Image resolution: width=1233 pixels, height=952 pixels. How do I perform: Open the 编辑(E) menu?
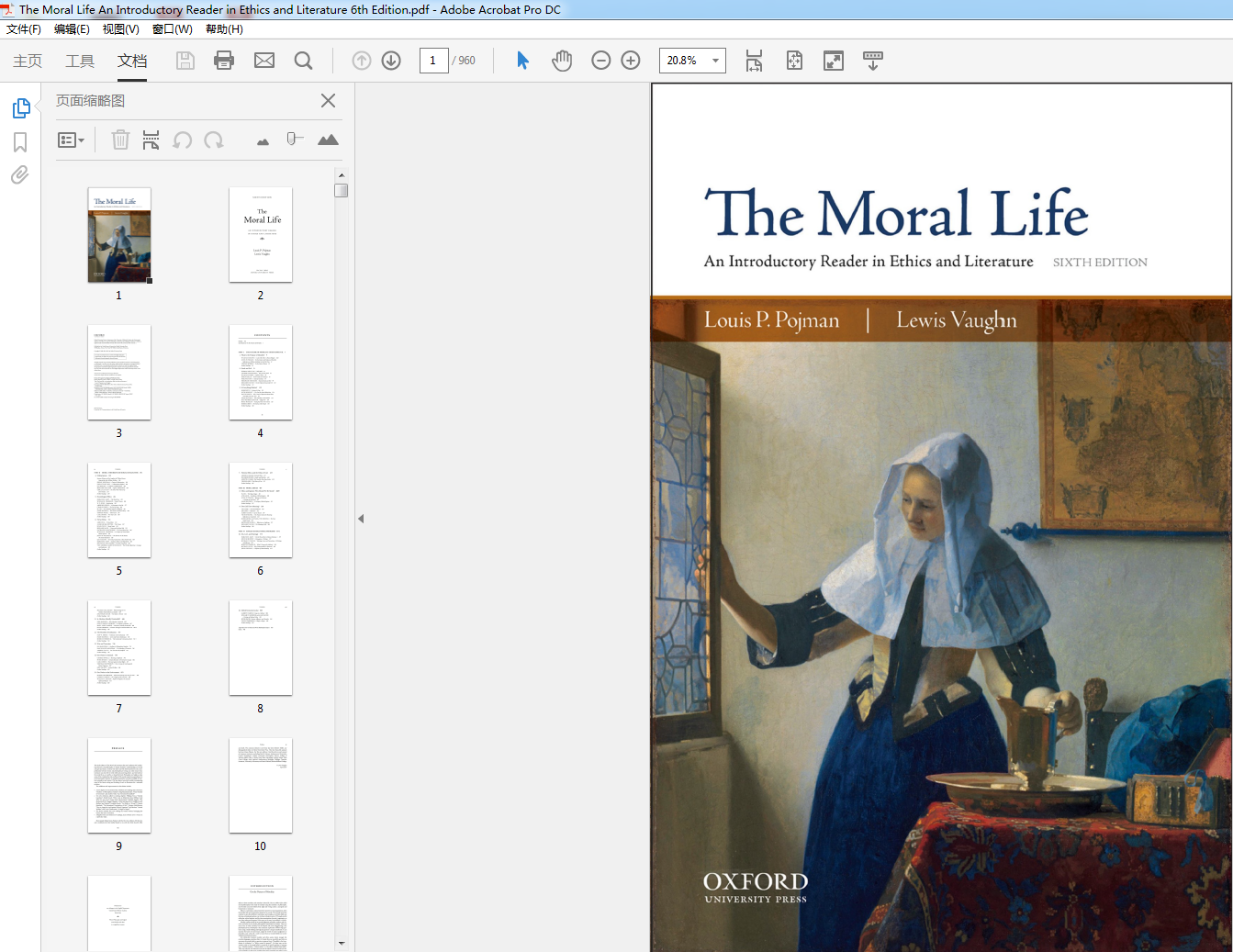click(72, 29)
